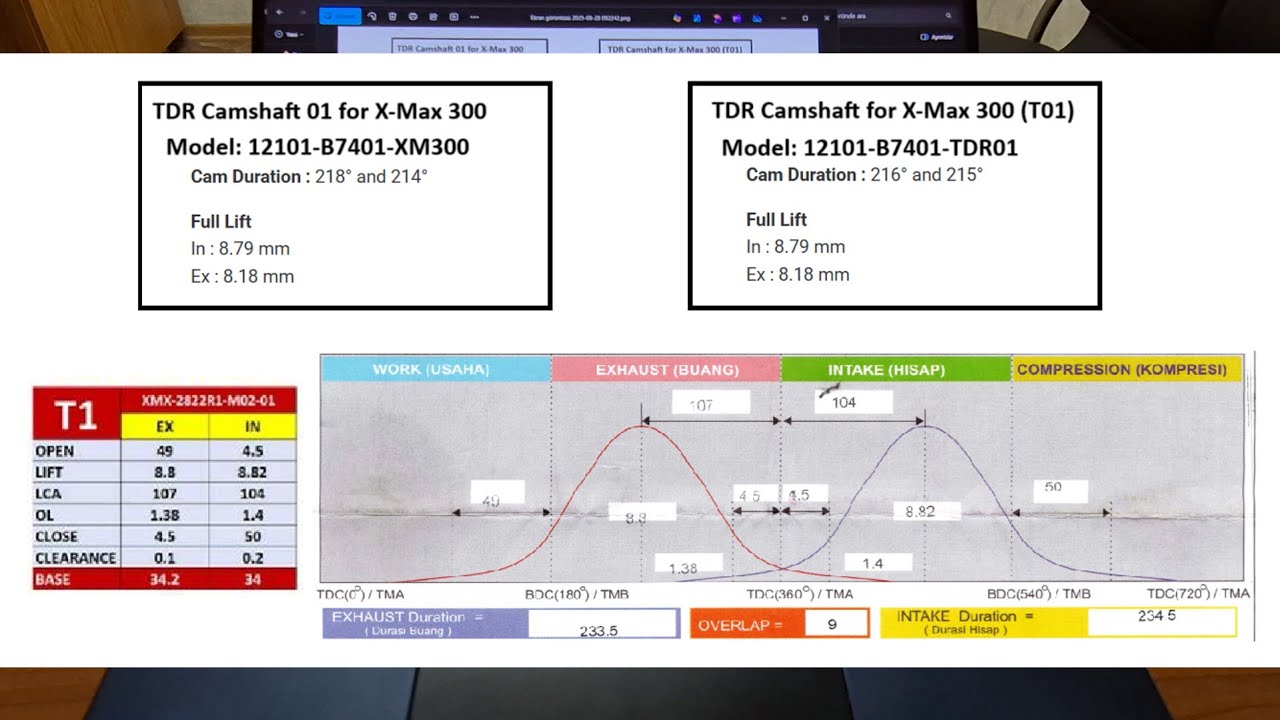Click the 107 label above the exhaust curve
This screenshot has width=1280, height=720.
711,404
